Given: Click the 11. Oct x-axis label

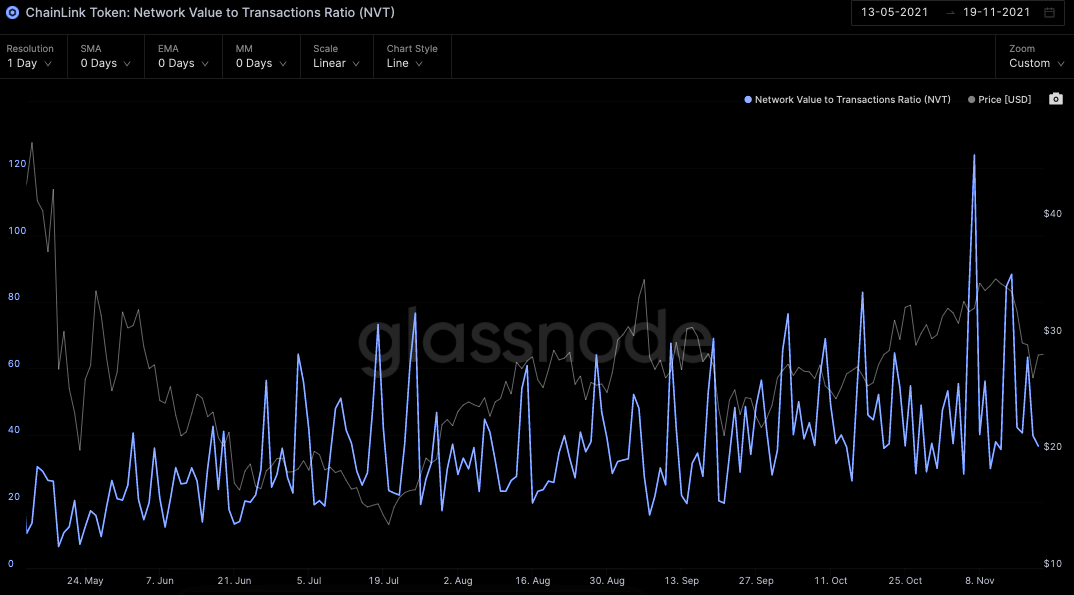Looking at the screenshot, I should (x=831, y=581).
